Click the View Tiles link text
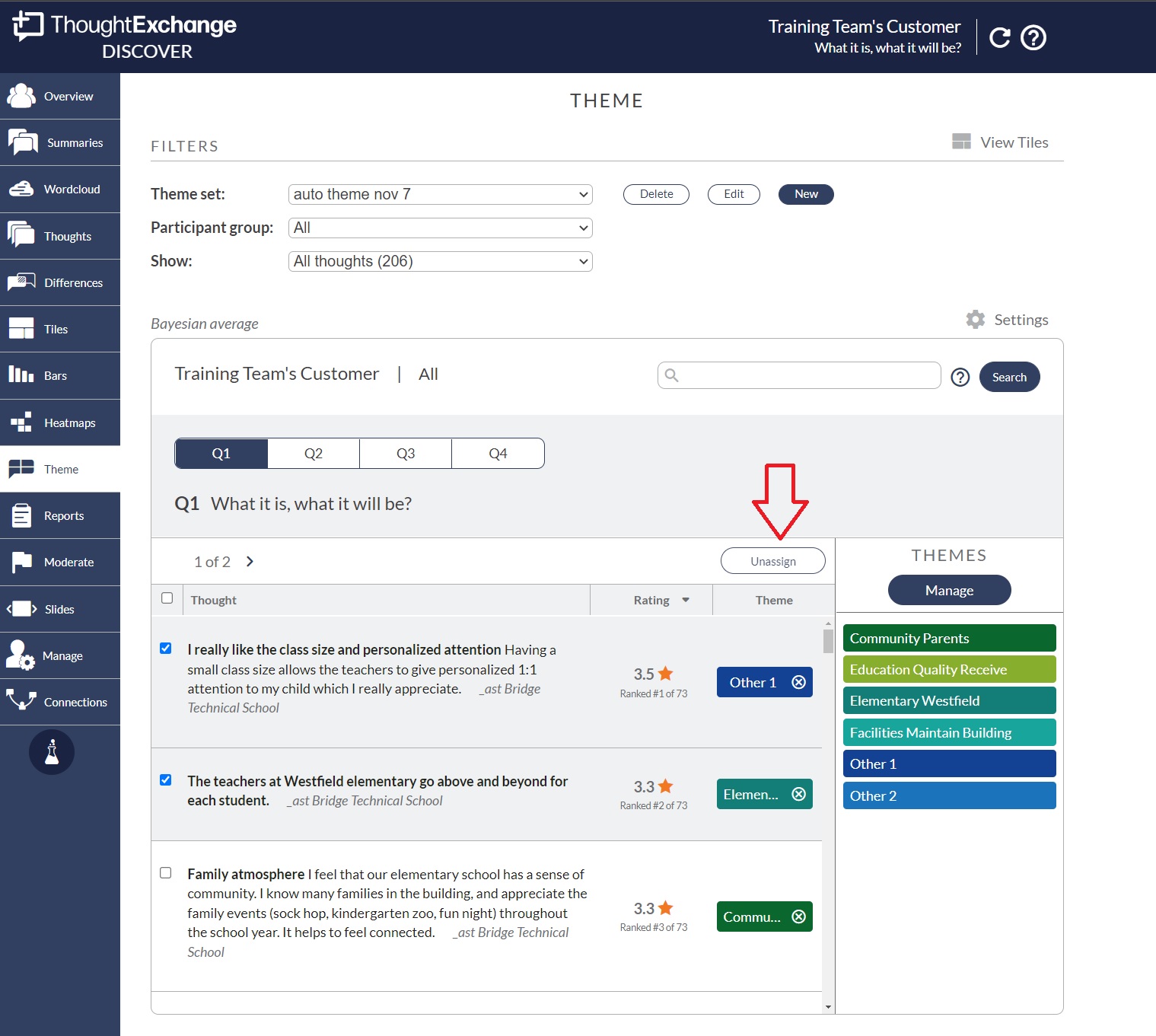 click(x=1014, y=142)
